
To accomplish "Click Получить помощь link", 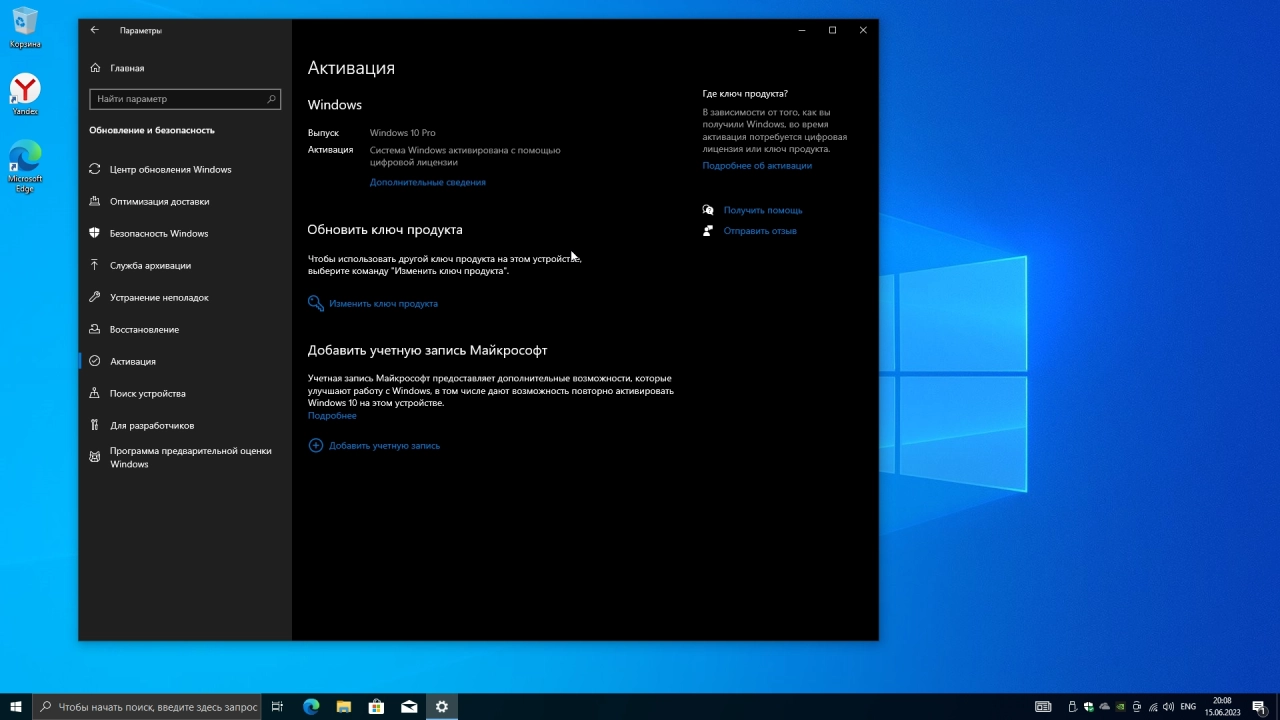I will (763, 210).
